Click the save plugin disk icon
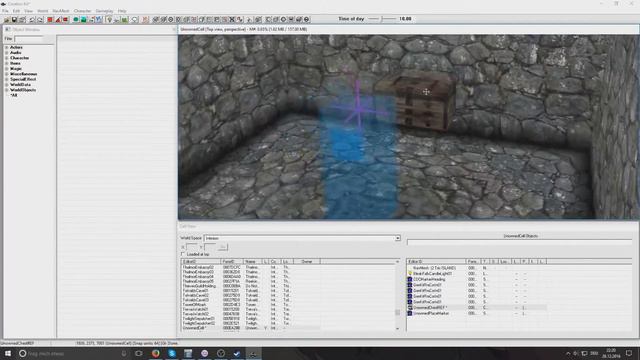The image size is (640, 360). coord(14,19)
